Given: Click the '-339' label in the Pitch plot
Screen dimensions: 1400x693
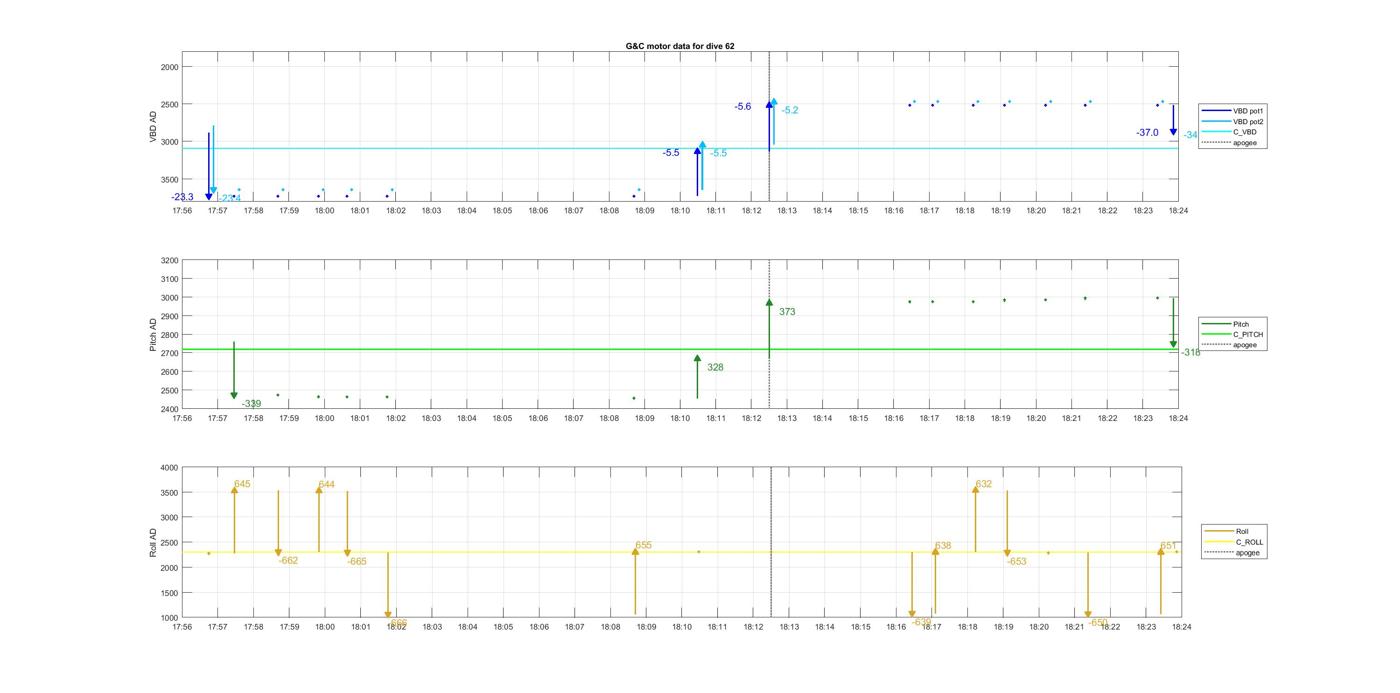Looking at the screenshot, I should pos(251,404).
